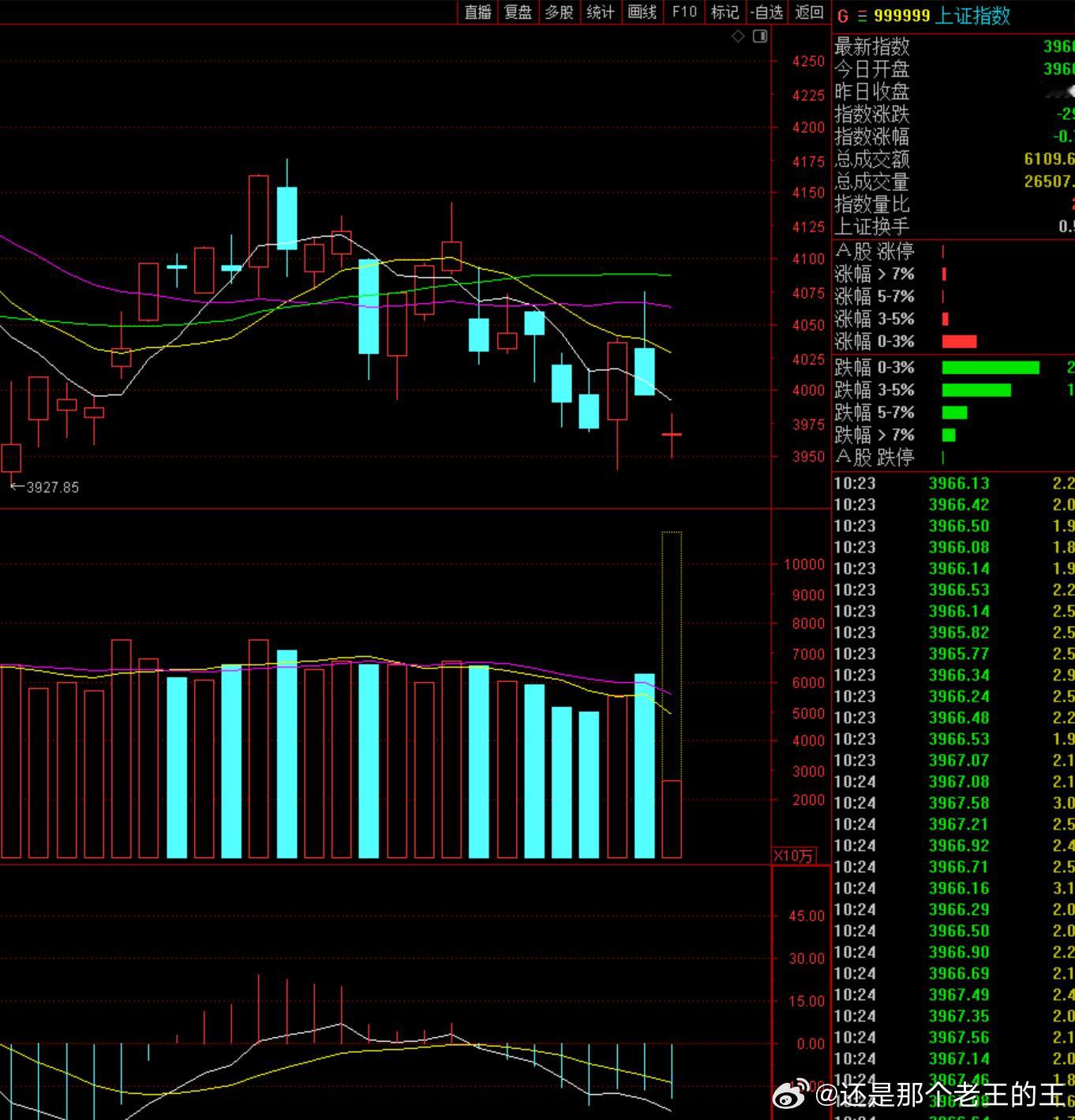The width and height of the screenshot is (1075, 1120).
Task: Open the 直播 live broadcast tab
Action: pyautogui.click(x=478, y=12)
